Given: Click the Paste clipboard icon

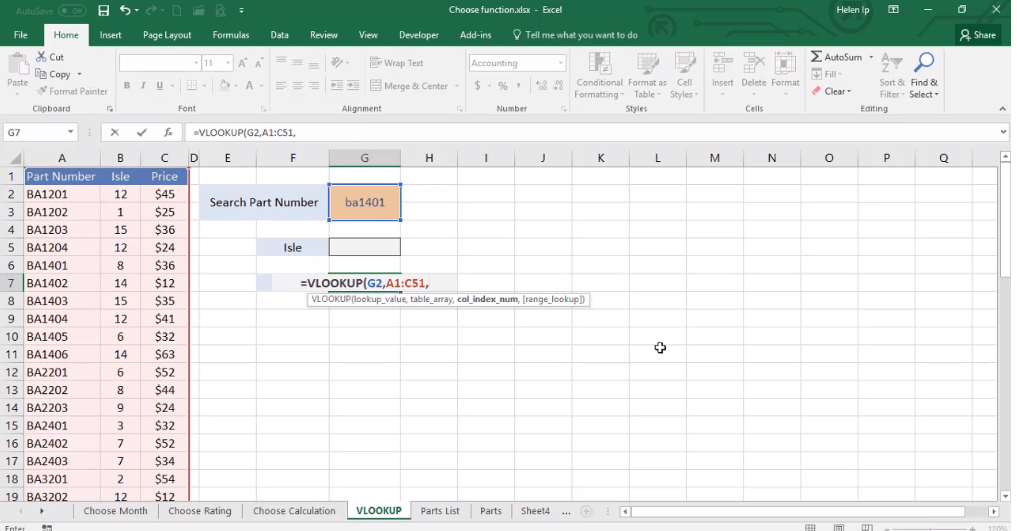Looking at the screenshot, I should (18, 65).
